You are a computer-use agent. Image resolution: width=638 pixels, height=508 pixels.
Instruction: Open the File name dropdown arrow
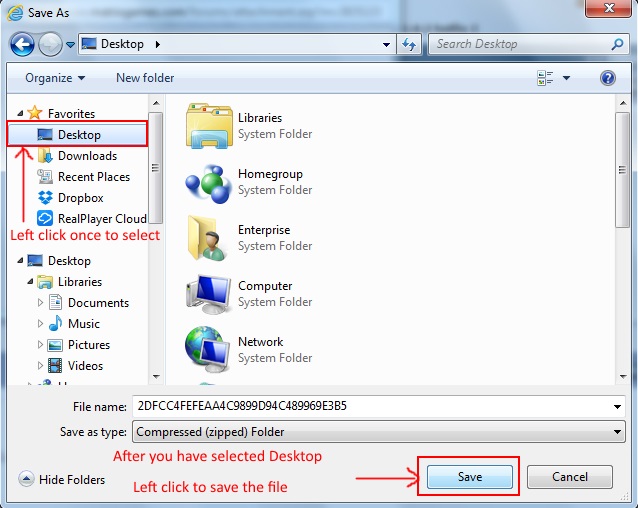(x=617, y=406)
